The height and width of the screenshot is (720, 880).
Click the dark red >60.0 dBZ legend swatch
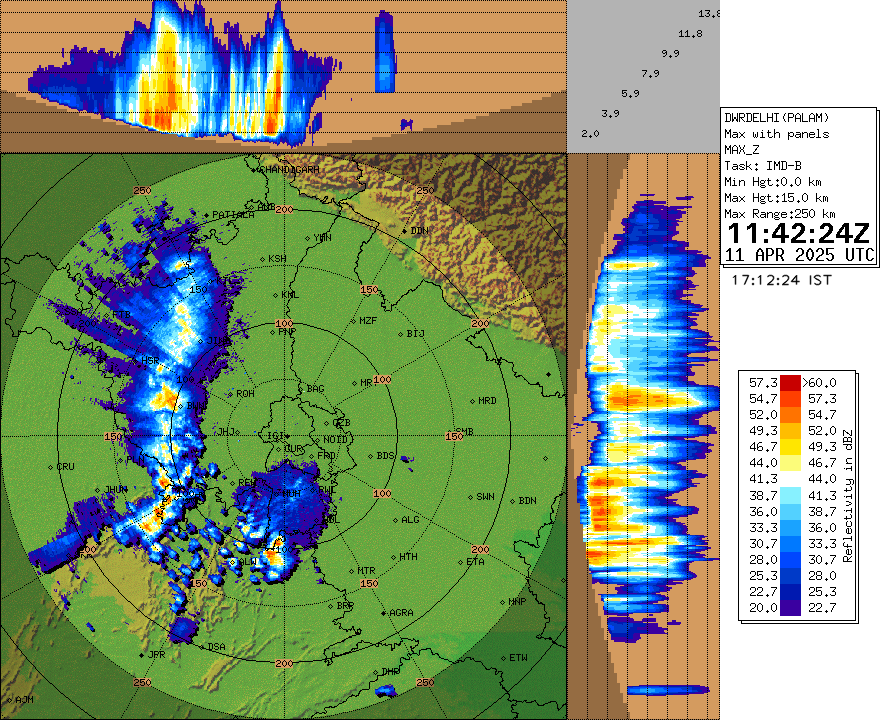(790, 383)
